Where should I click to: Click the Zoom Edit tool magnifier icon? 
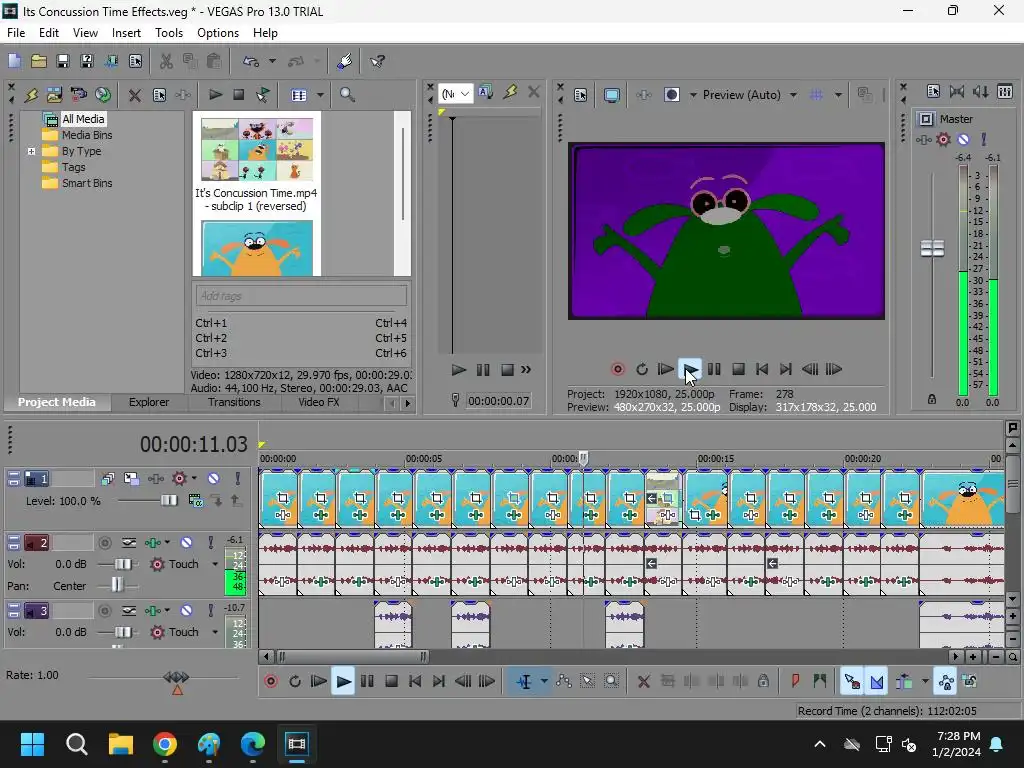click(611, 682)
